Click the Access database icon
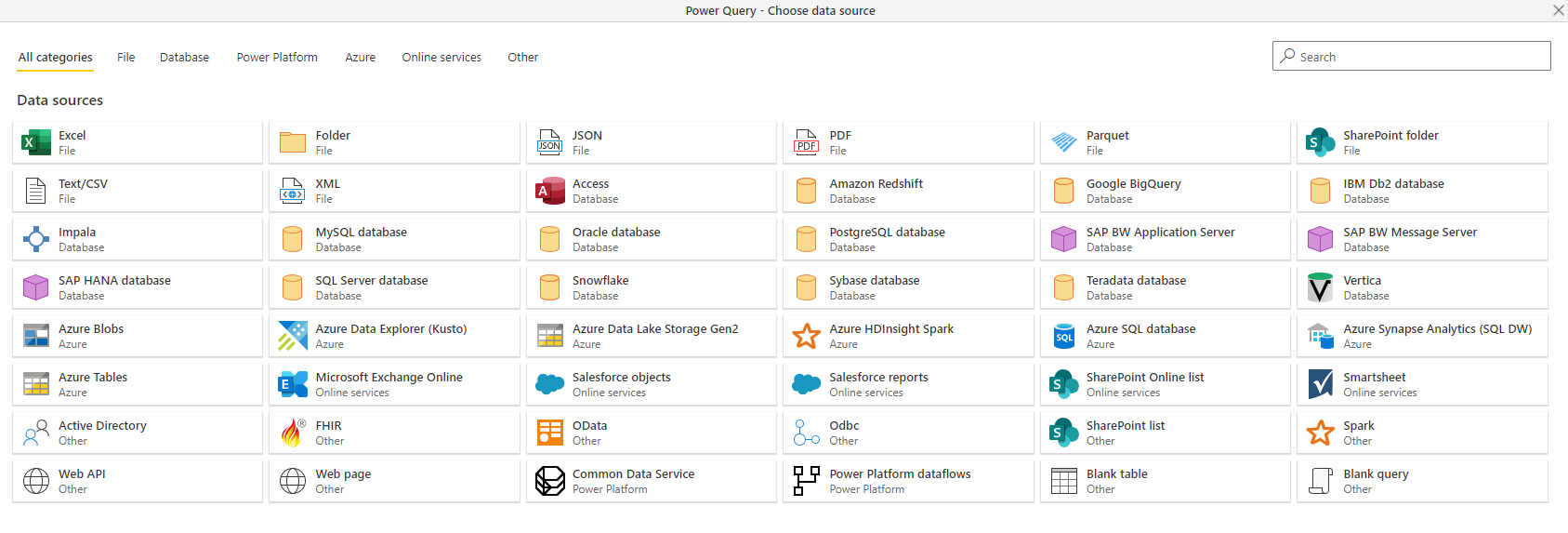The height and width of the screenshot is (533, 1568). click(x=549, y=191)
